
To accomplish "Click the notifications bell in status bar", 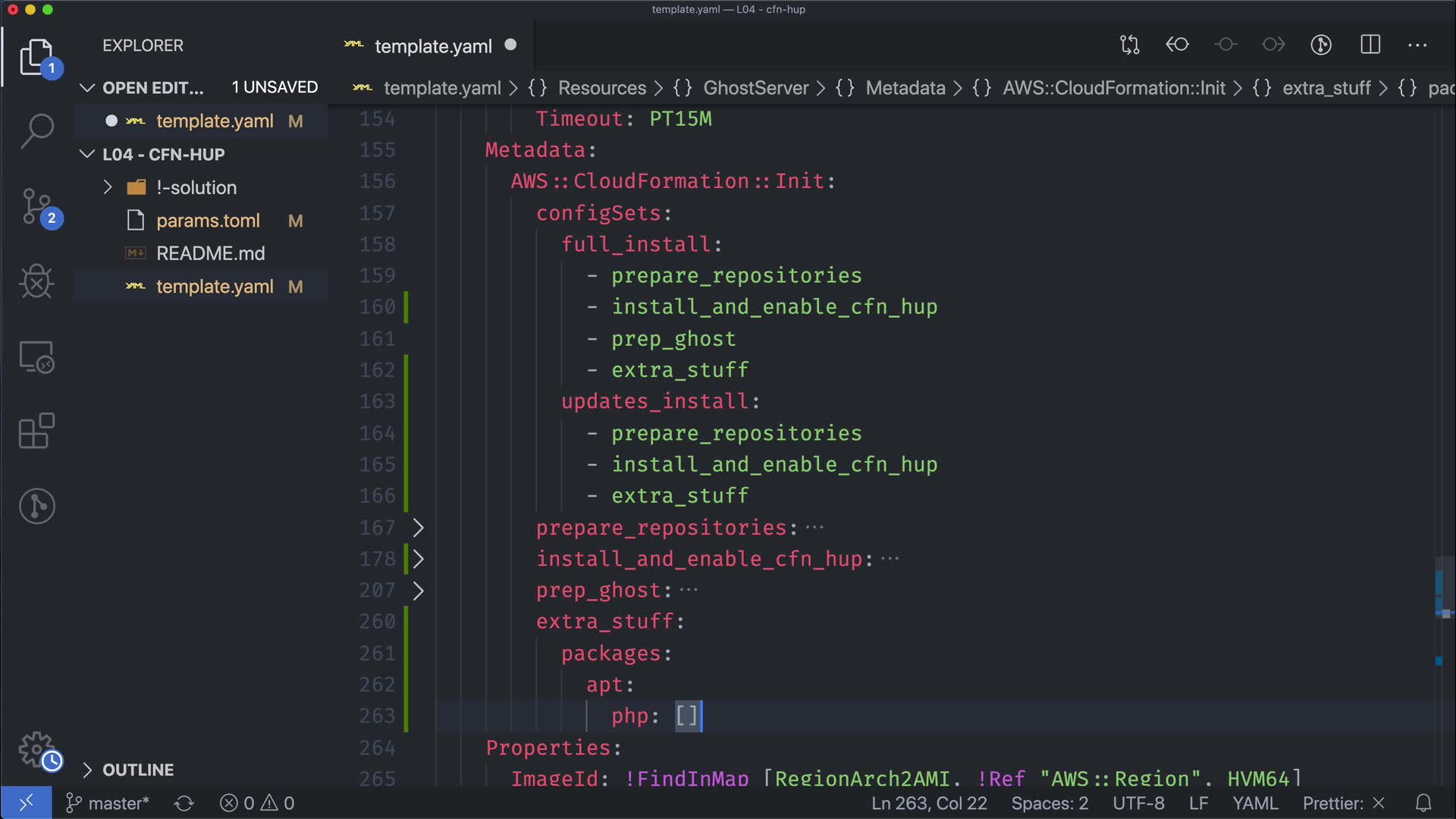I will coord(1423,803).
